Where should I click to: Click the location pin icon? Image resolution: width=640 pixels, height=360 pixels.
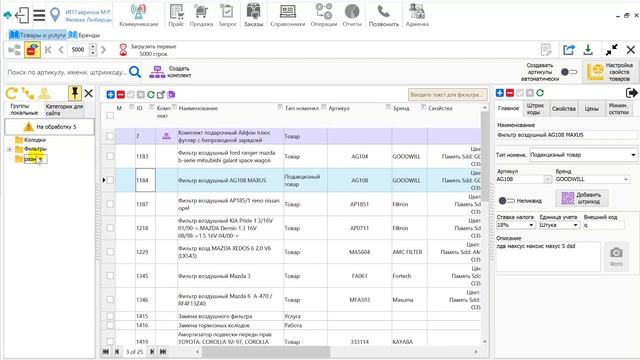tap(55, 15)
